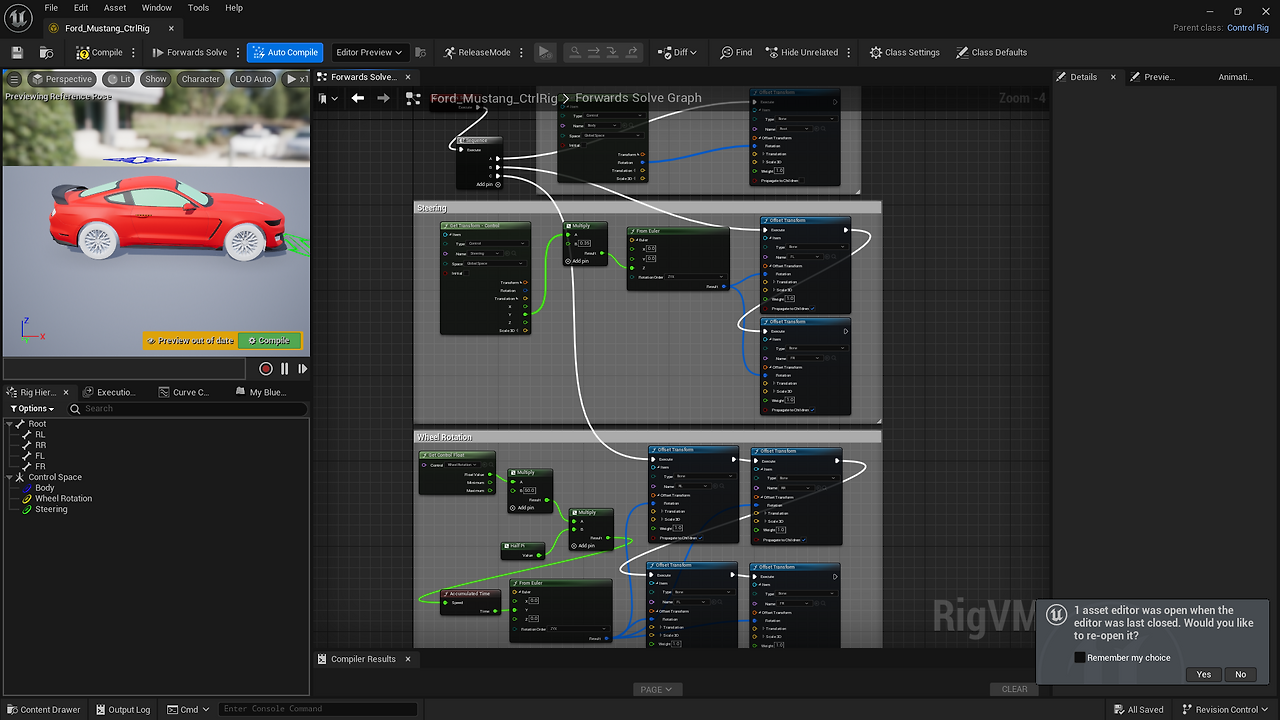
Task: Open Class Settings from the toolbar
Action: tap(903, 52)
